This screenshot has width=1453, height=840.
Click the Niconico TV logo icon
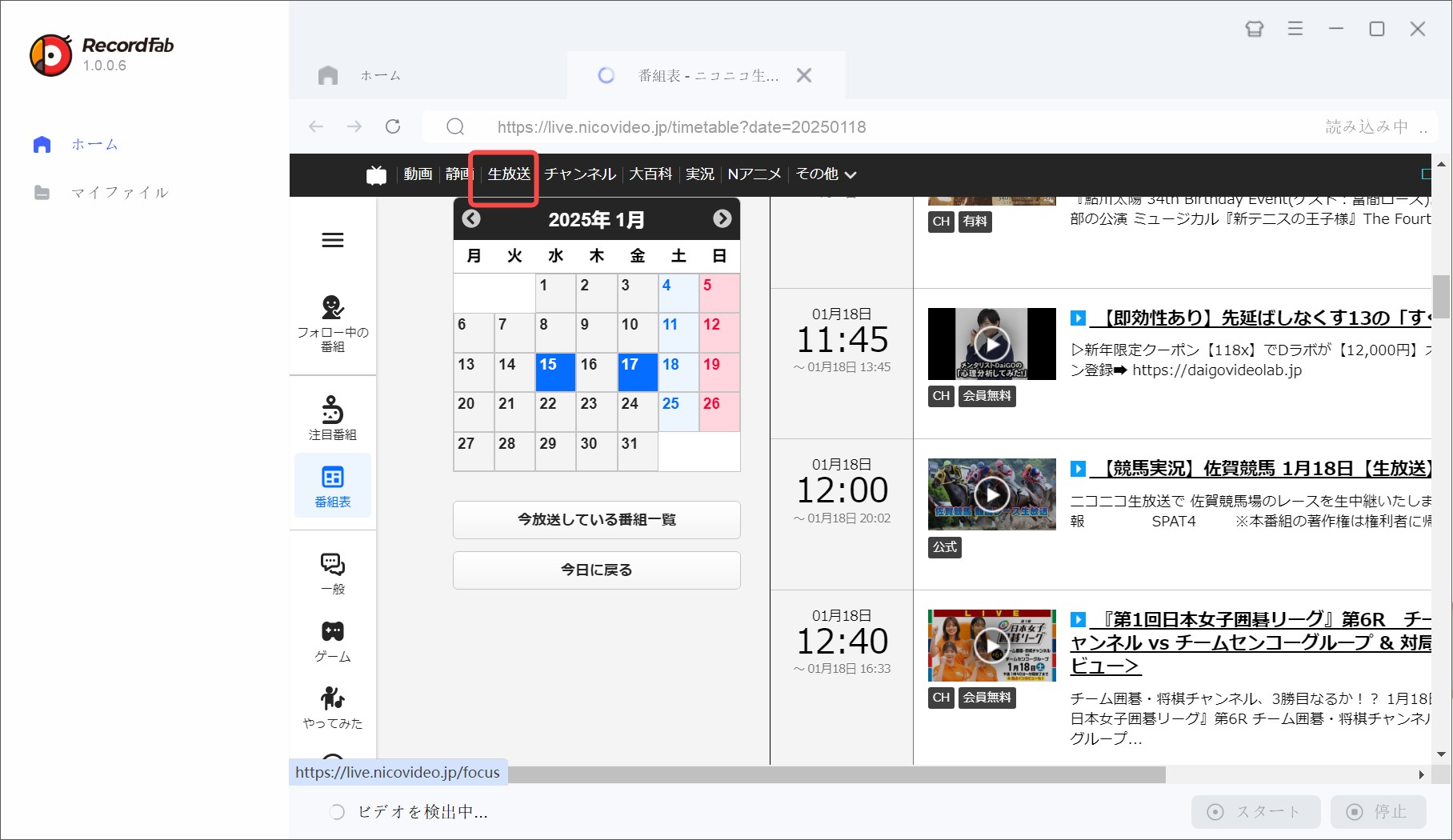click(x=376, y=174)
